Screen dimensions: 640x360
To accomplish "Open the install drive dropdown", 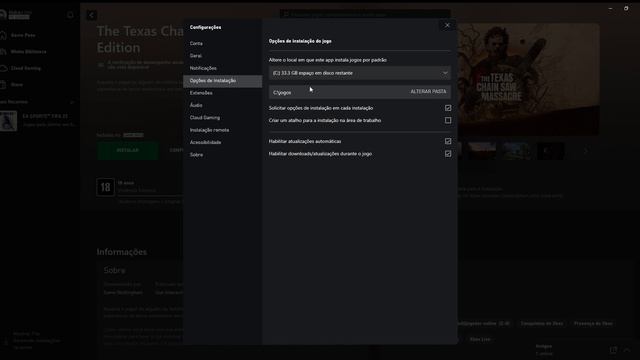I will (x=360, y=73).
